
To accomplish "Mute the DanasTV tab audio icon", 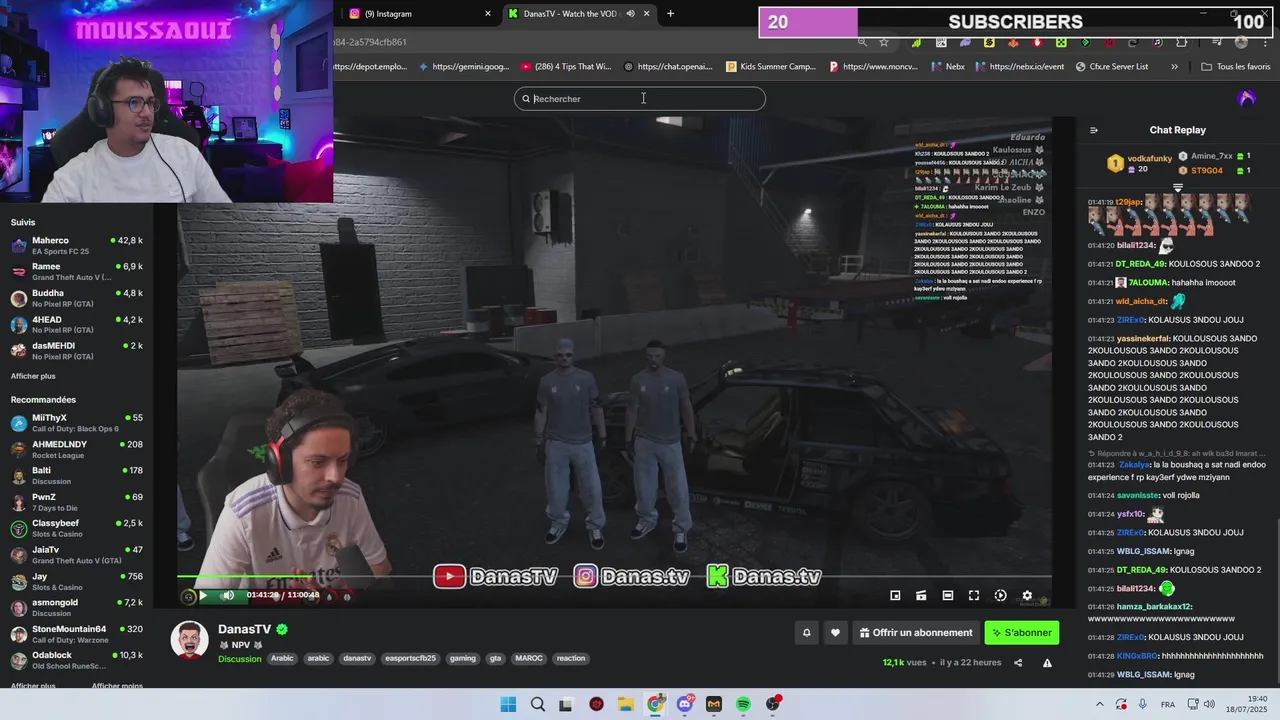I will 630,14.
